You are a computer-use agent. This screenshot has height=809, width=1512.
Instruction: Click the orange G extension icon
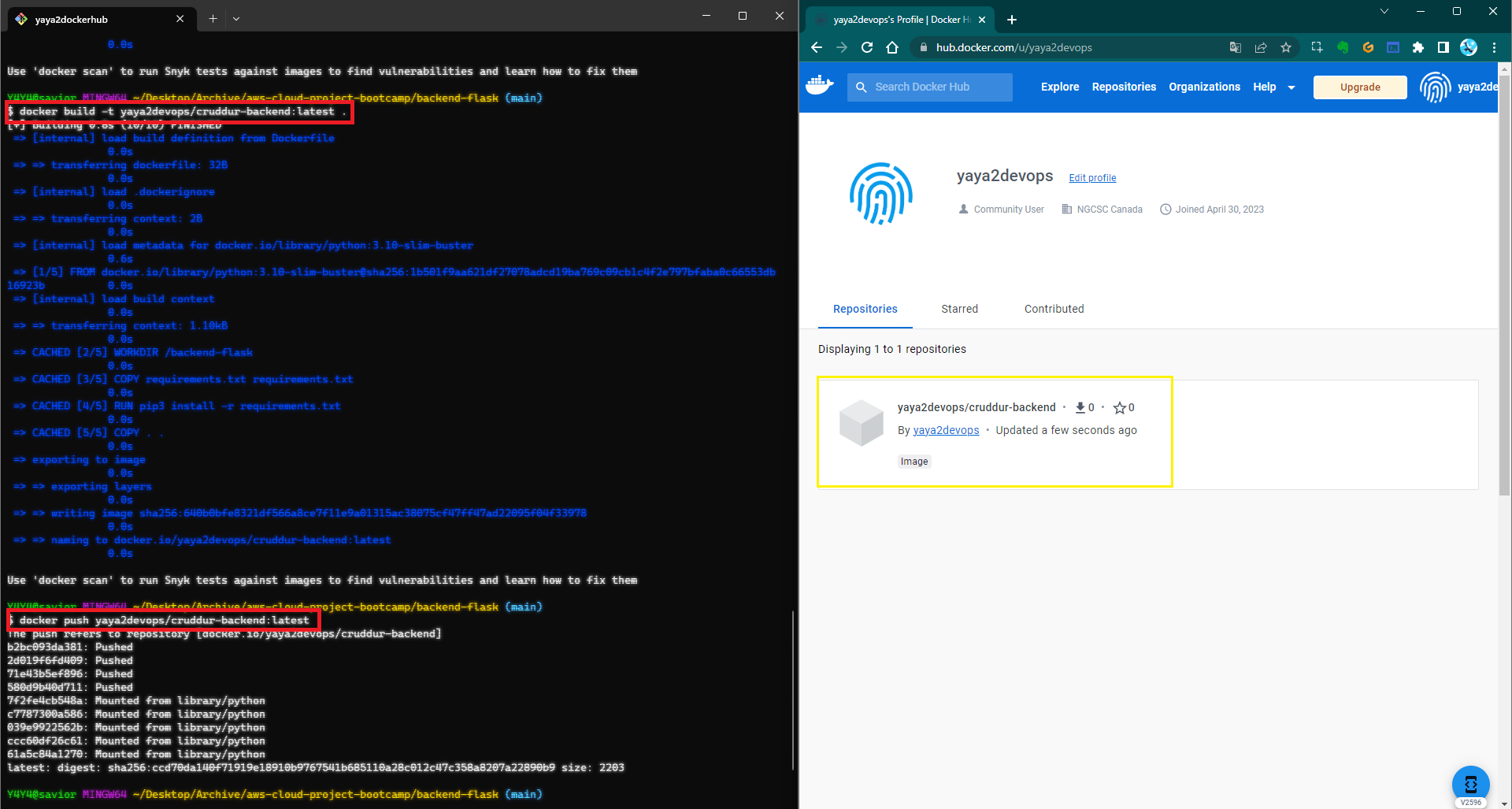[1368, 47]
